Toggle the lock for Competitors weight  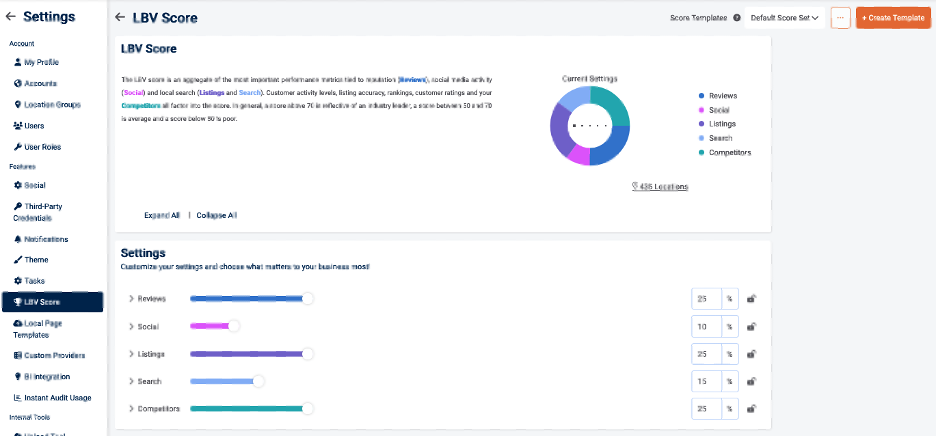point(751,409)
